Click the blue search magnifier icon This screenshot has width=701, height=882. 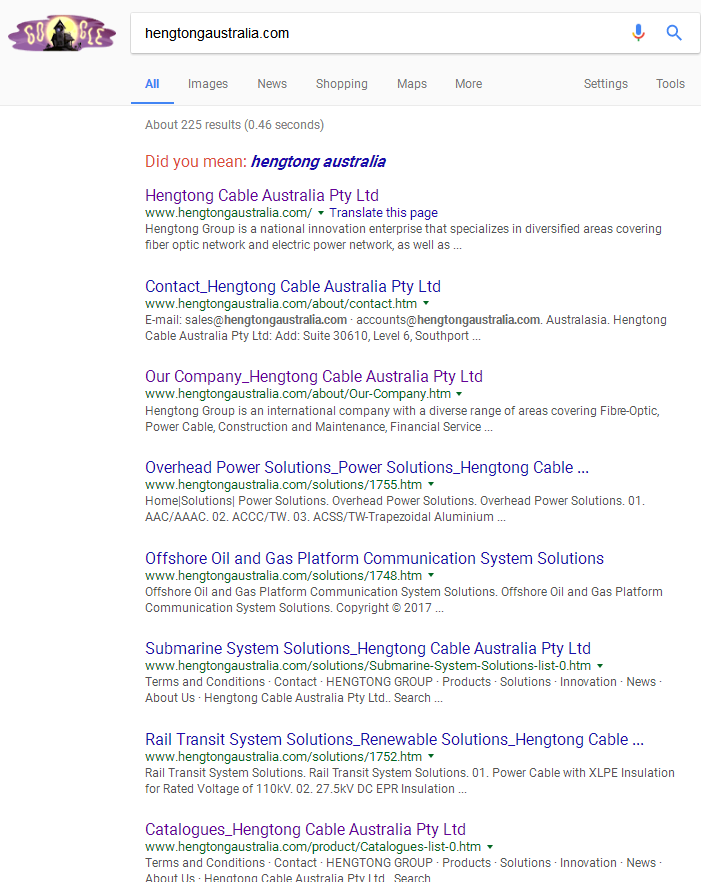click(x=674, y=33)
